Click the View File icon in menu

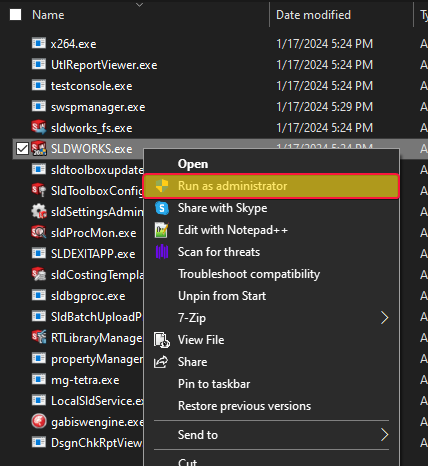[162, 340]
